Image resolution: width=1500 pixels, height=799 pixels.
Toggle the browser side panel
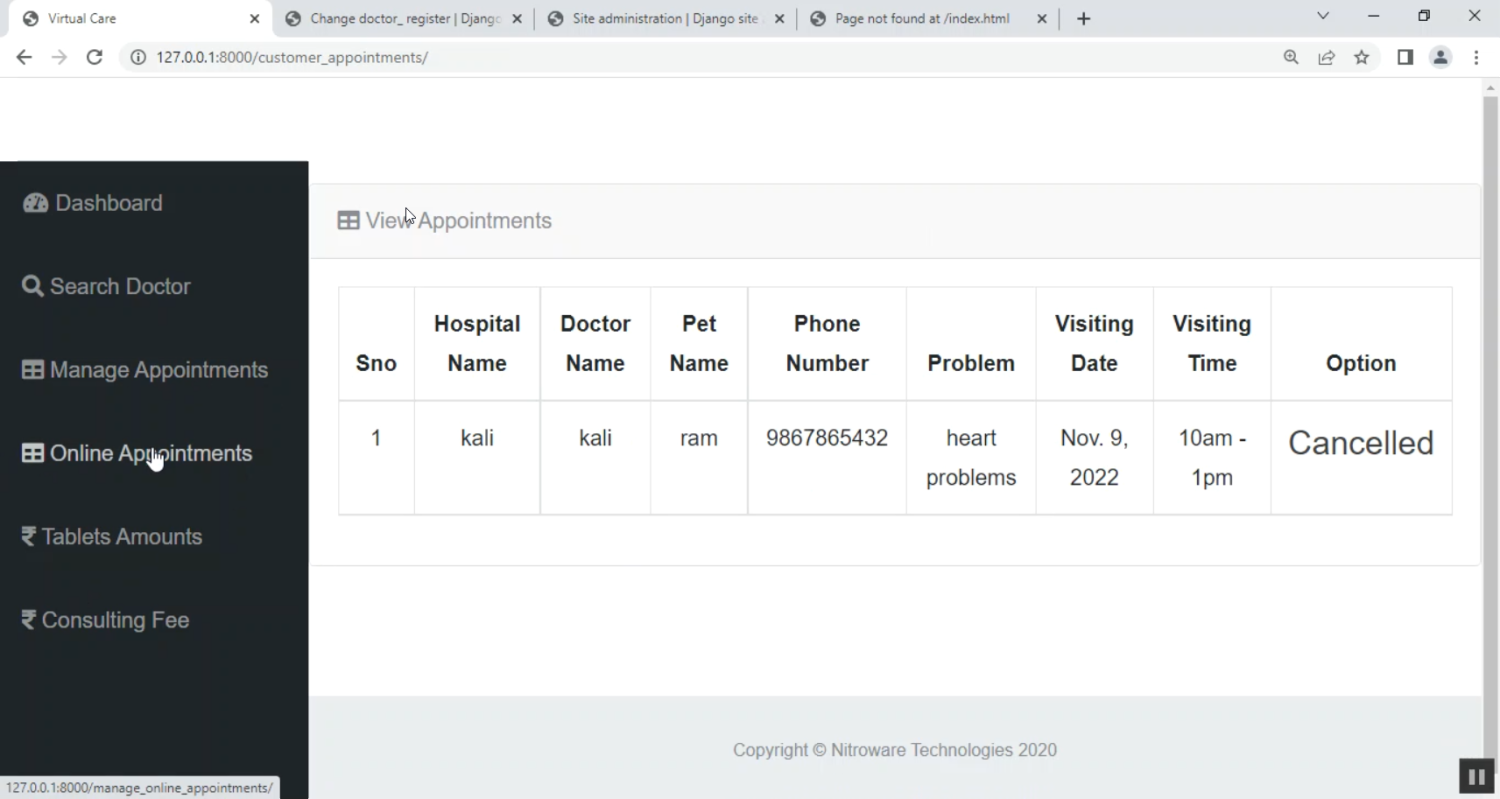tap(1405, 57)
